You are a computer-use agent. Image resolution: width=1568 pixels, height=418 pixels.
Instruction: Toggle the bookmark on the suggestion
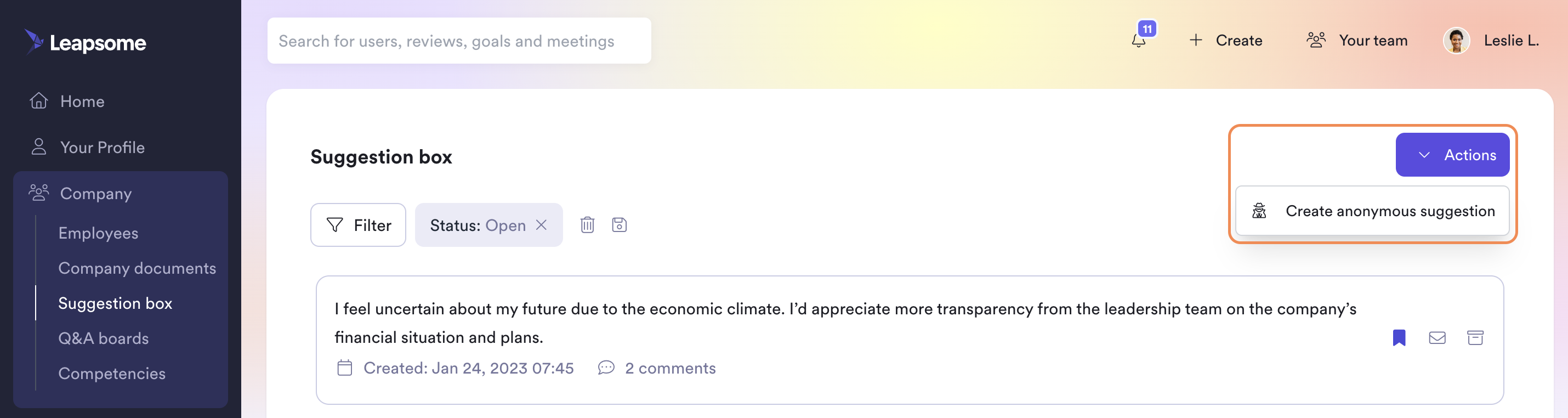point(1399,337)
